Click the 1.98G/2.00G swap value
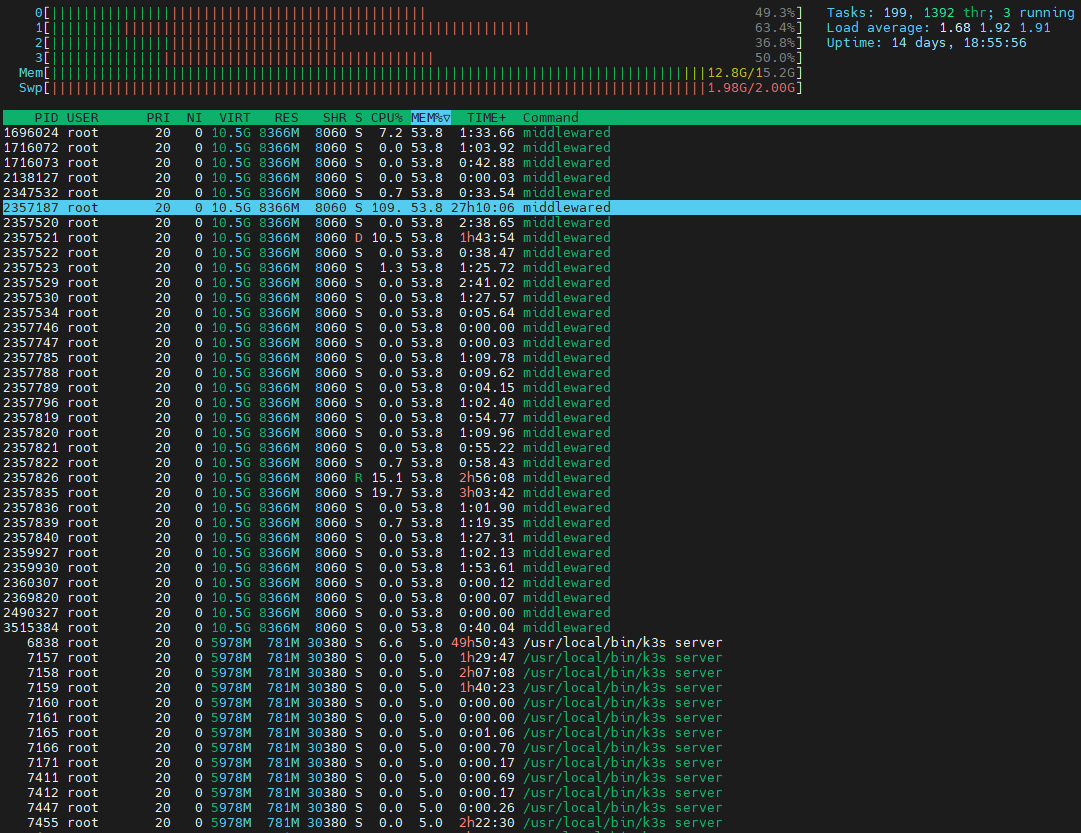1081x833 pixels. pyautogui.click(x=751, y=88)
